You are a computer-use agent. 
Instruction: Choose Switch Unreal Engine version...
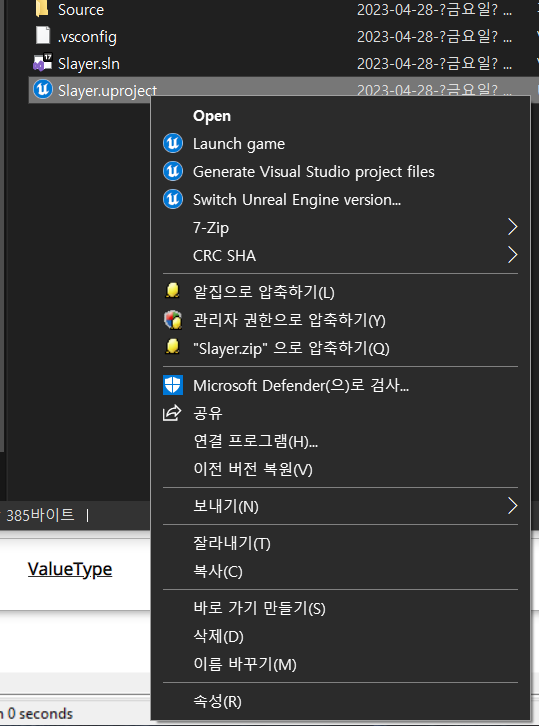click(x=340, y=200)
